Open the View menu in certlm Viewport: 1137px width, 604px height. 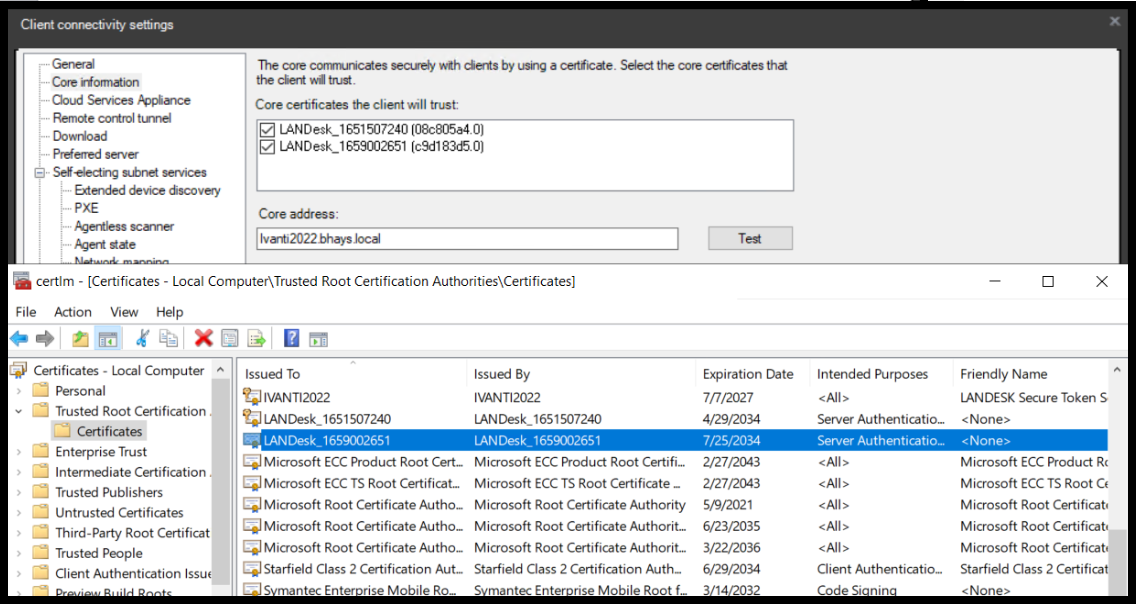click(124, 311)
